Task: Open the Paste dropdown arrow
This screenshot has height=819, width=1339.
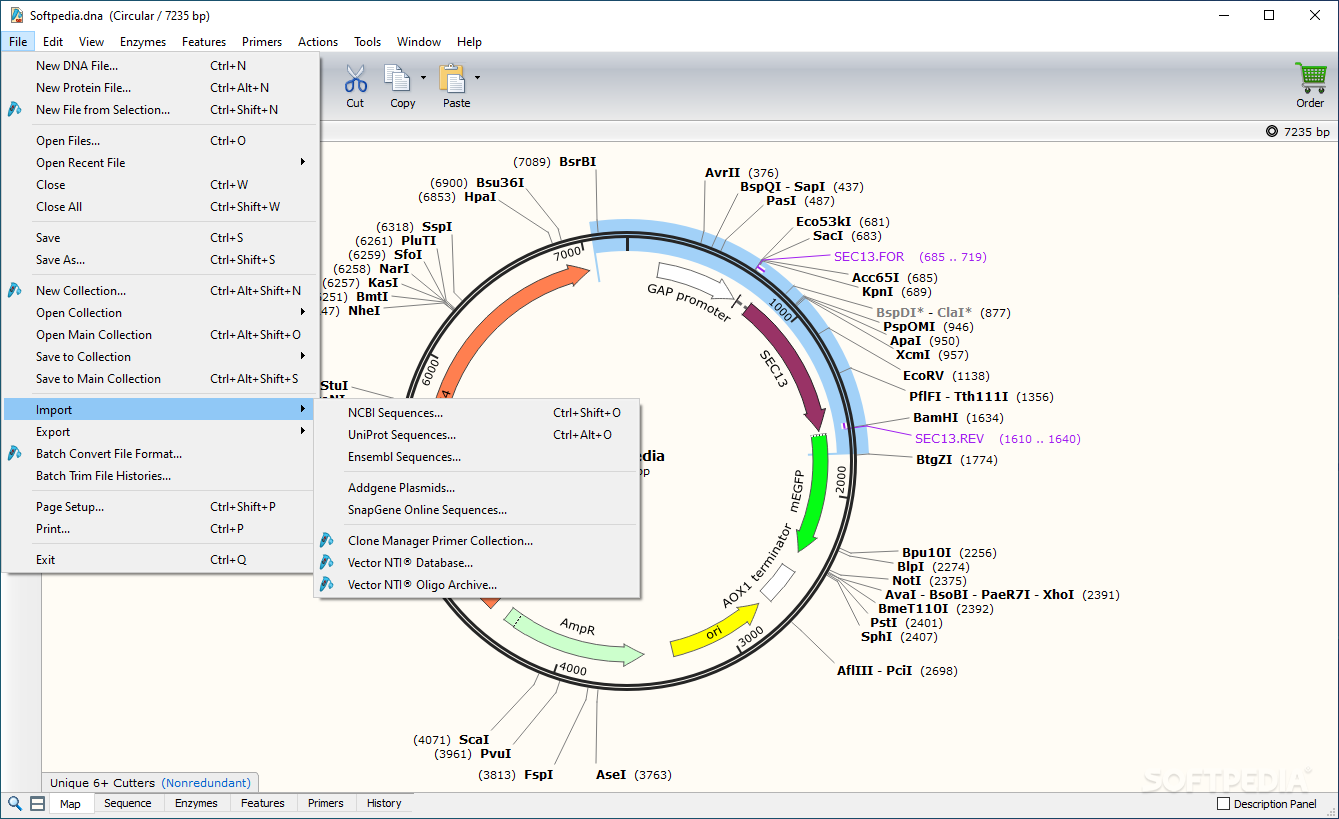Action: [477, 77]
